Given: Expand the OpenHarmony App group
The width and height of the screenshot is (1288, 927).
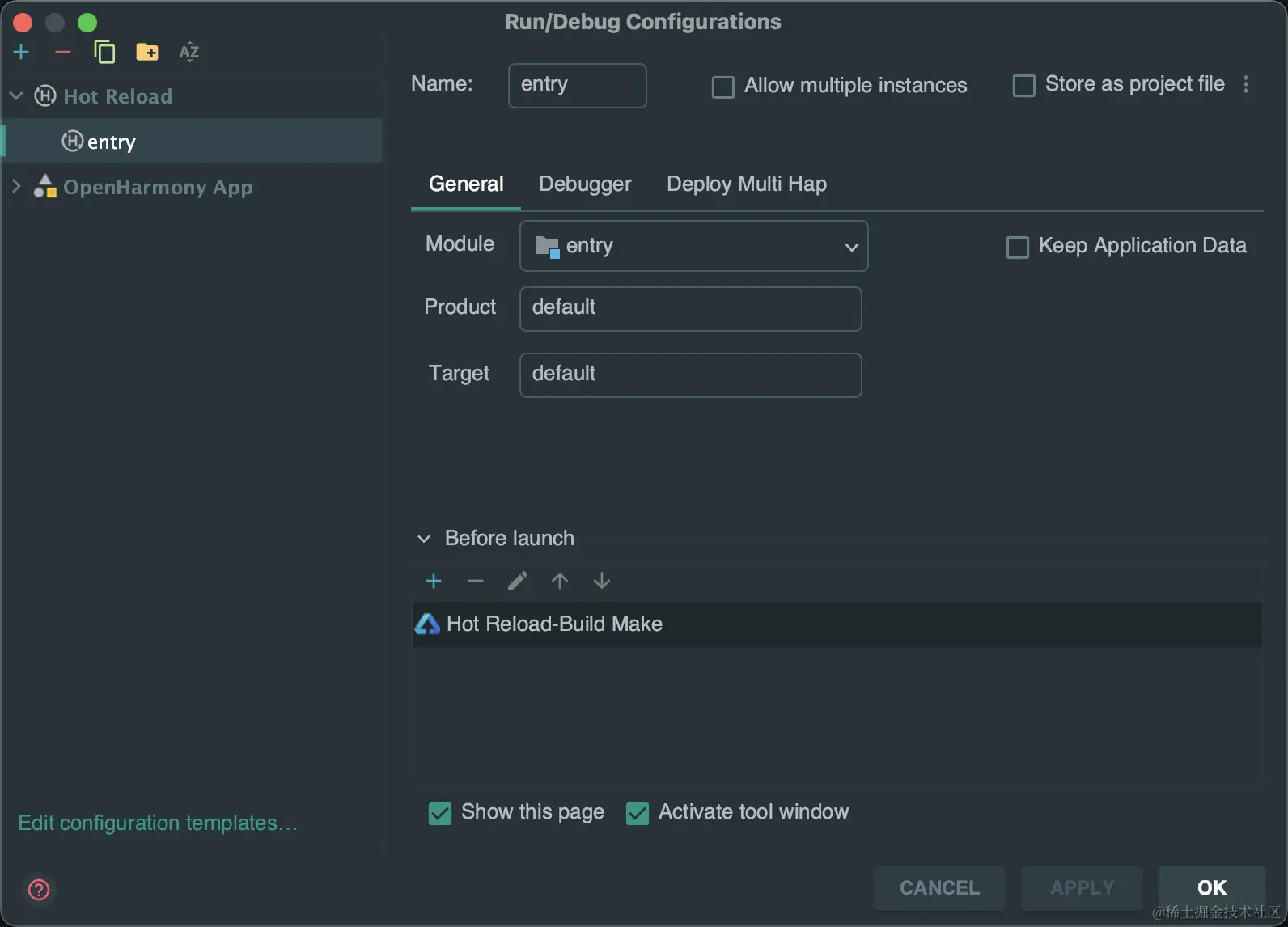Looking at the screenshot, I should pos(16,187).
